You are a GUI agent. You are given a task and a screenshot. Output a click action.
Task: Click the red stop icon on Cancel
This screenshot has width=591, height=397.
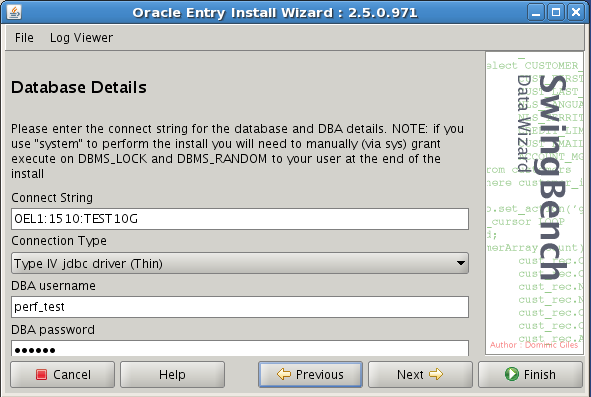coord(41,374)
